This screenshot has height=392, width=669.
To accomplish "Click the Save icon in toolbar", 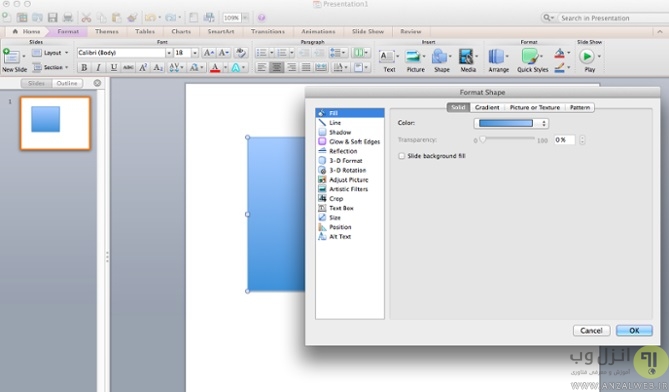I will click(x=52, y=17).
